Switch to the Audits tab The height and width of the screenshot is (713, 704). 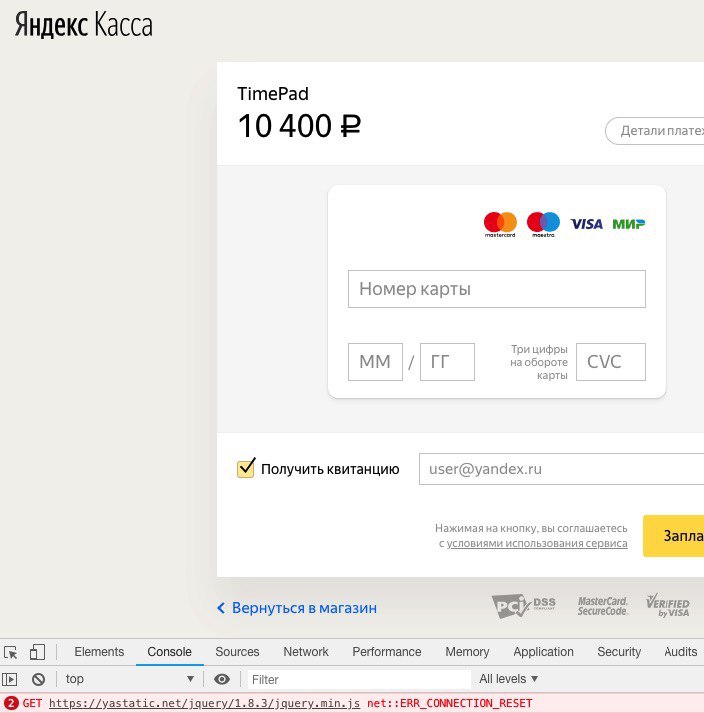pos(680,652)
